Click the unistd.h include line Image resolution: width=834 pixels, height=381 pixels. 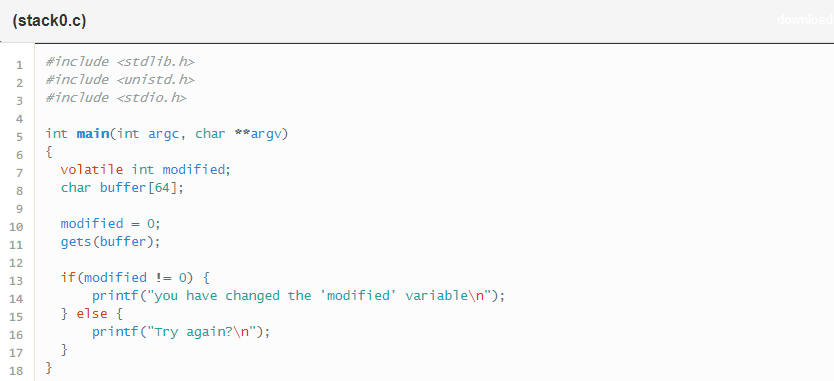click(x=120, y=80)
